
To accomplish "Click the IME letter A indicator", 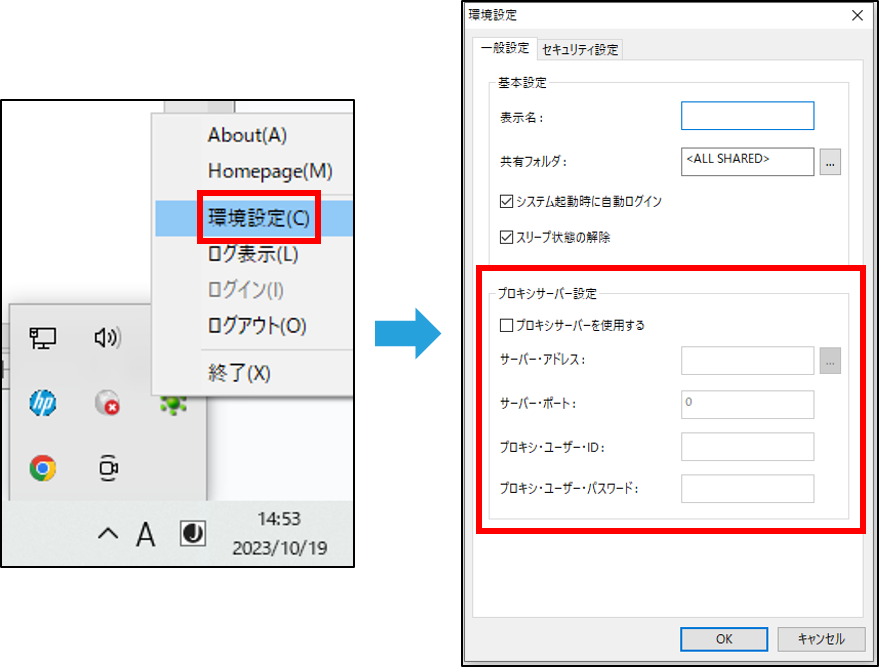I will click(x=146, y=534).
